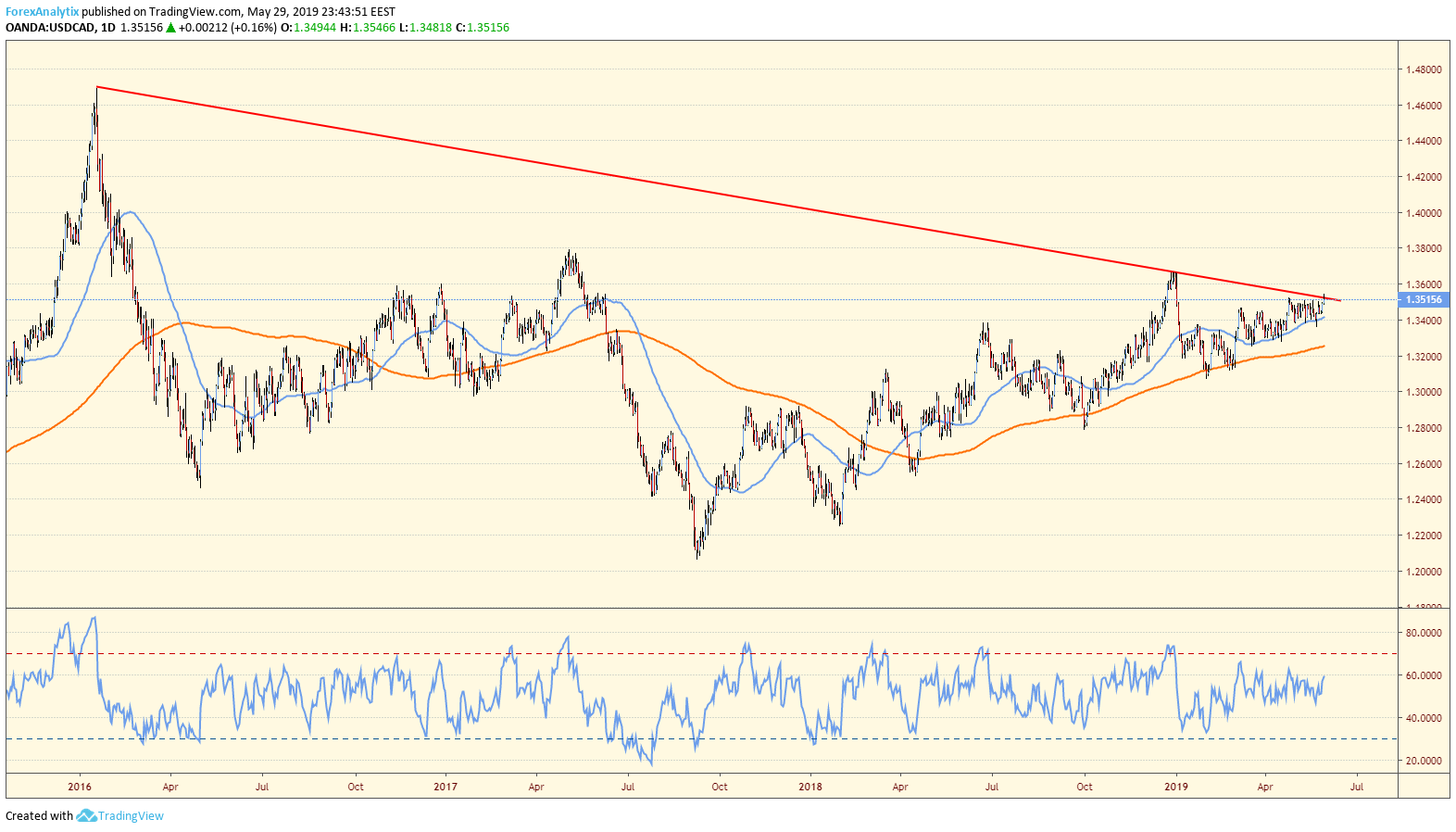This screenshot has height=832, width=1456.
Task: Click the C:1.35156 close value
Action: pyautogui.click(x=483, y=28)
